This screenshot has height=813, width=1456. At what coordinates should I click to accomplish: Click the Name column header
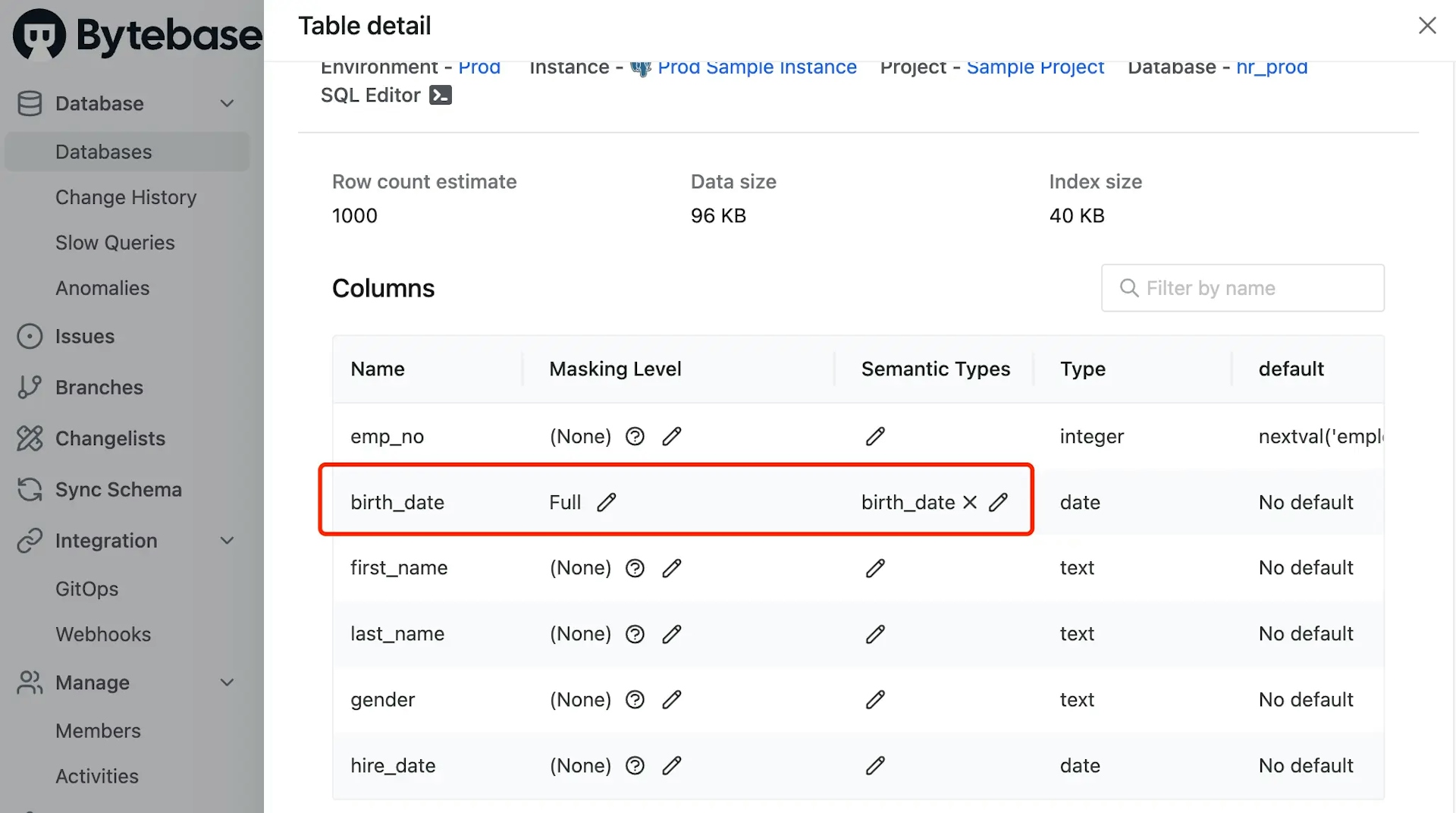click(x=378, y=369)
